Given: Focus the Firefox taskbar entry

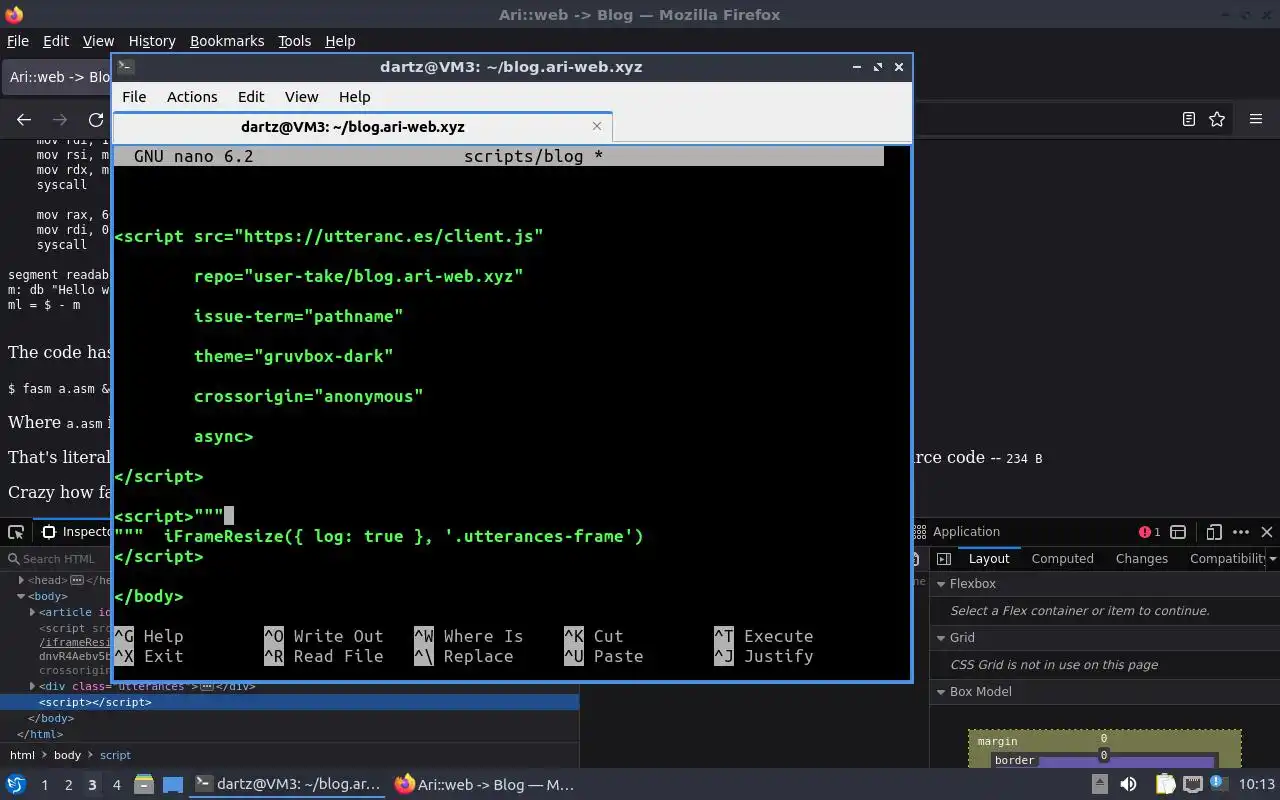Looking at the screenshot, I should 486,785.
